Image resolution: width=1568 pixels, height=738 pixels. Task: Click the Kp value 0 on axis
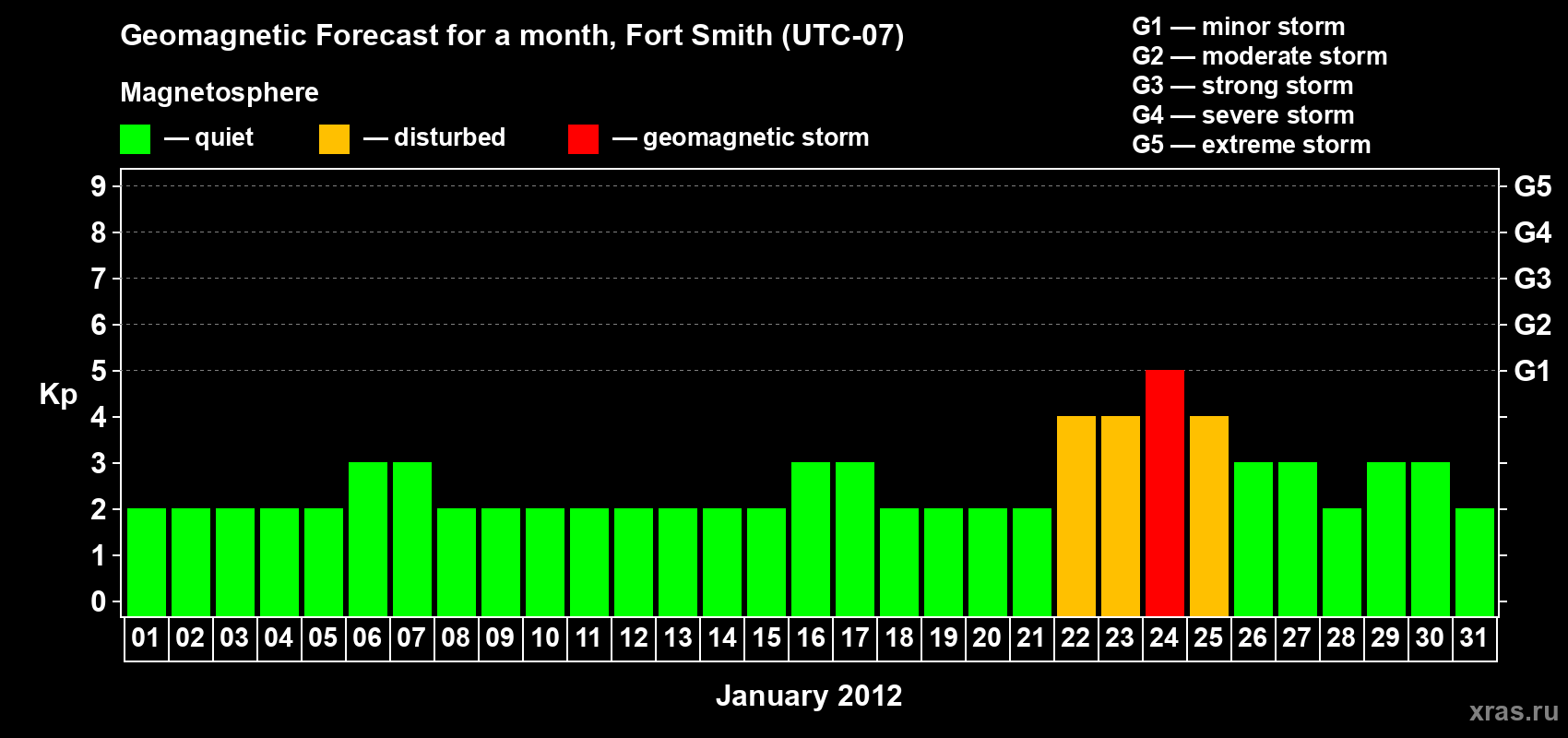(99, 601)
